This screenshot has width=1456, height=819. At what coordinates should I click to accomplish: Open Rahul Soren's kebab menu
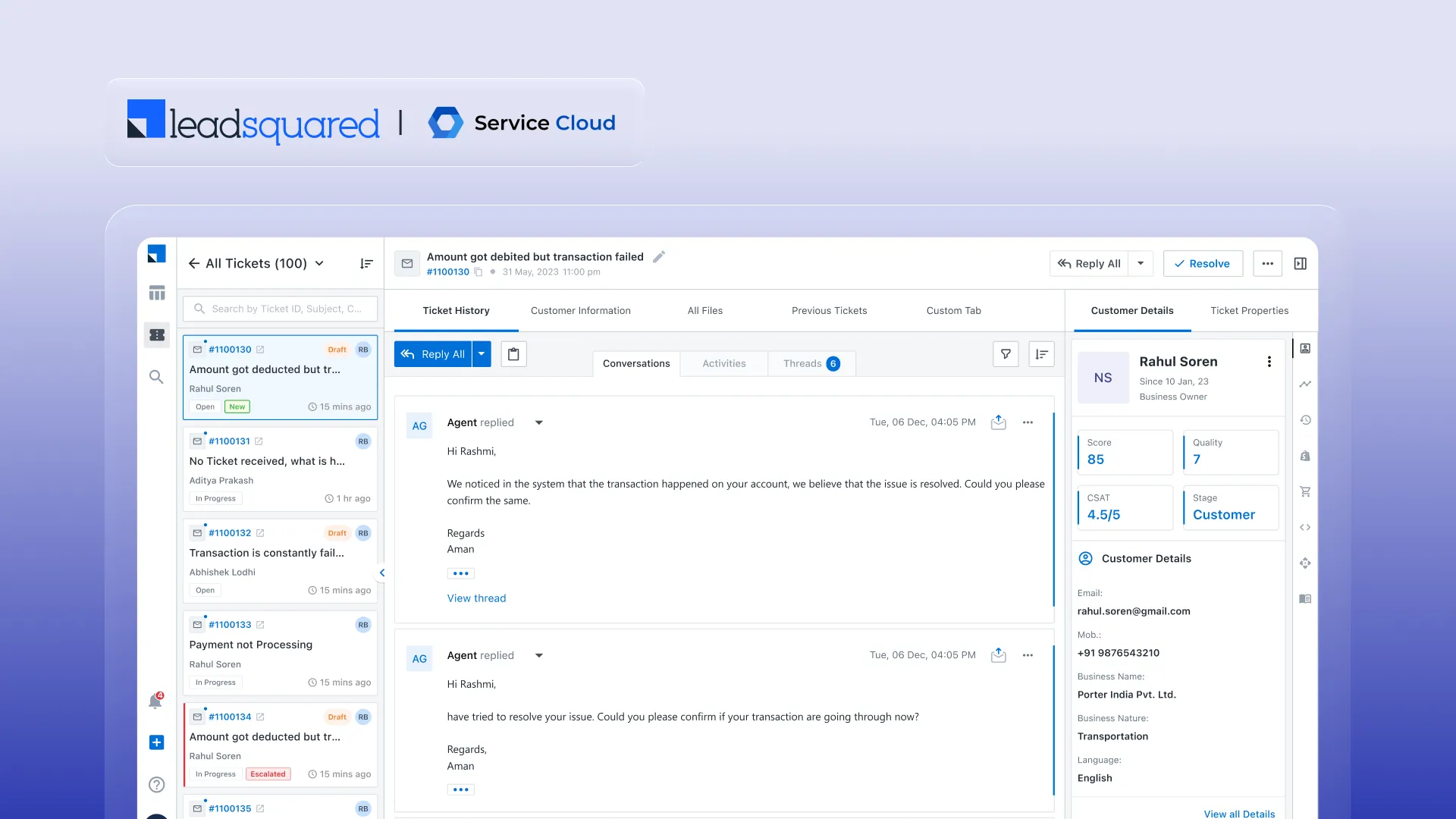tap(1269, 362)
